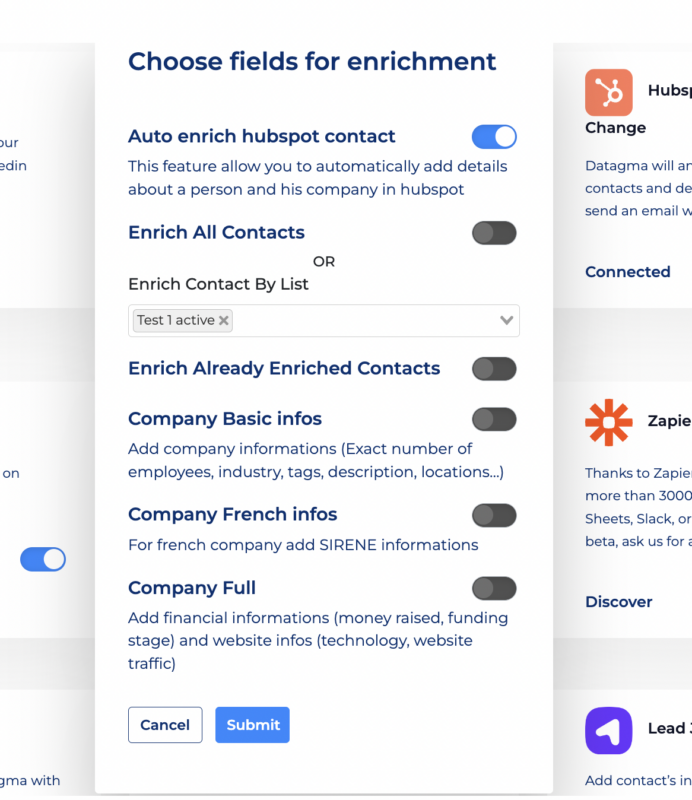
Task: Click the Discover link under Zapier
Action: click(x=619, y=602)
